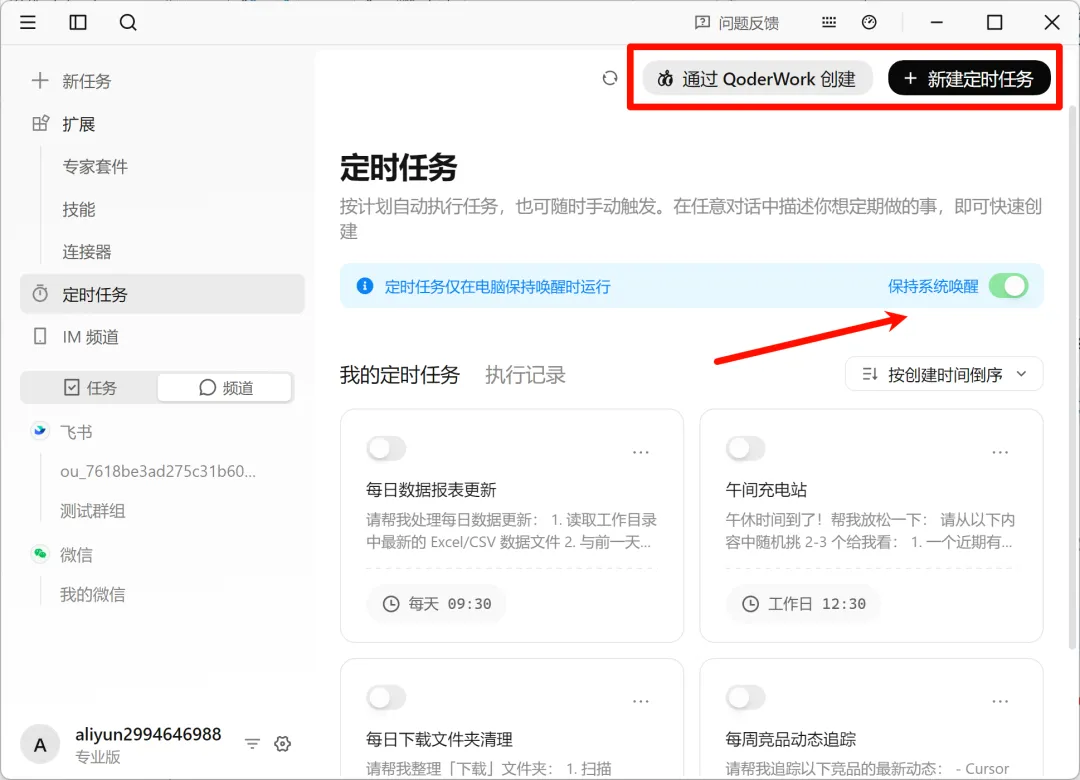Click the gauge icon in title bar
The height and width of the screenshot is (780, 1080).
pos(869,23)
